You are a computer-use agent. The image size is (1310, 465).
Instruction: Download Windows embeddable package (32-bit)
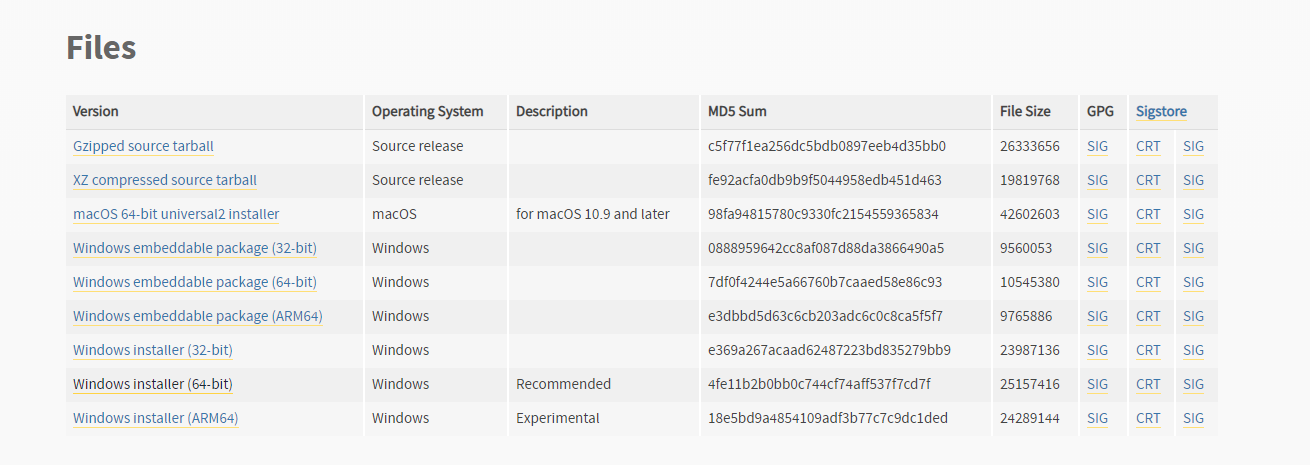click(195, 248)
